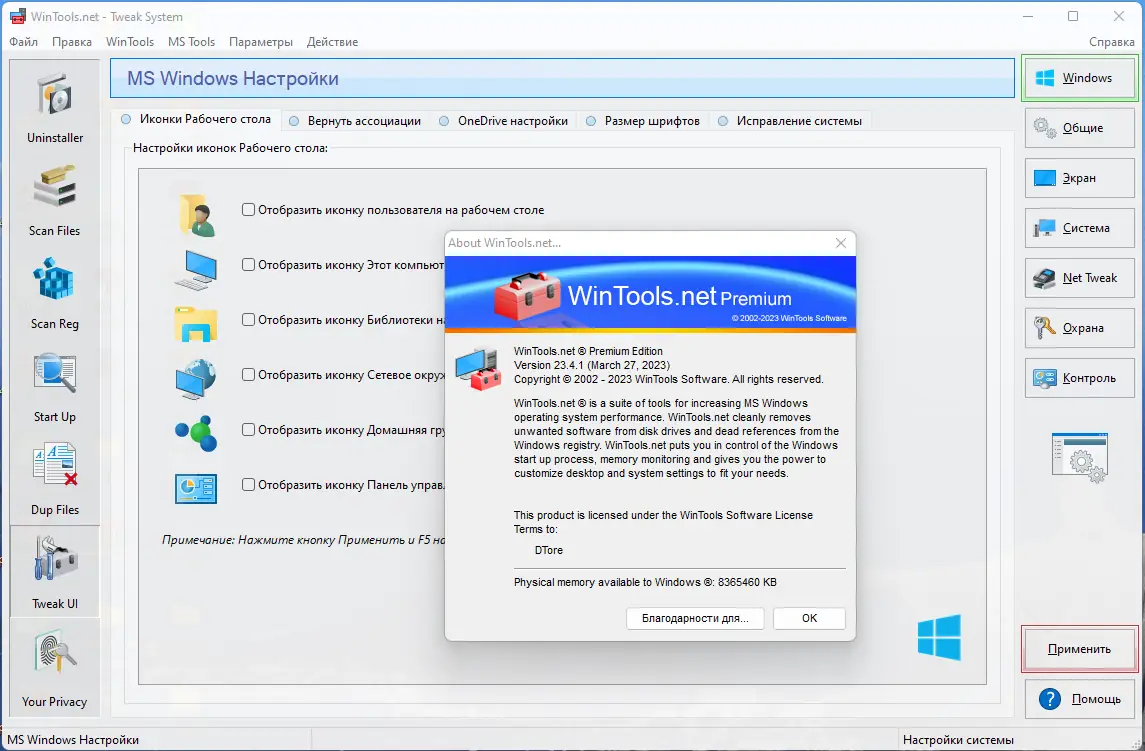Screen dimensions: 1145x751
Task: Check Отобразить иконку Домашняя группа
Action: [248, 430]
